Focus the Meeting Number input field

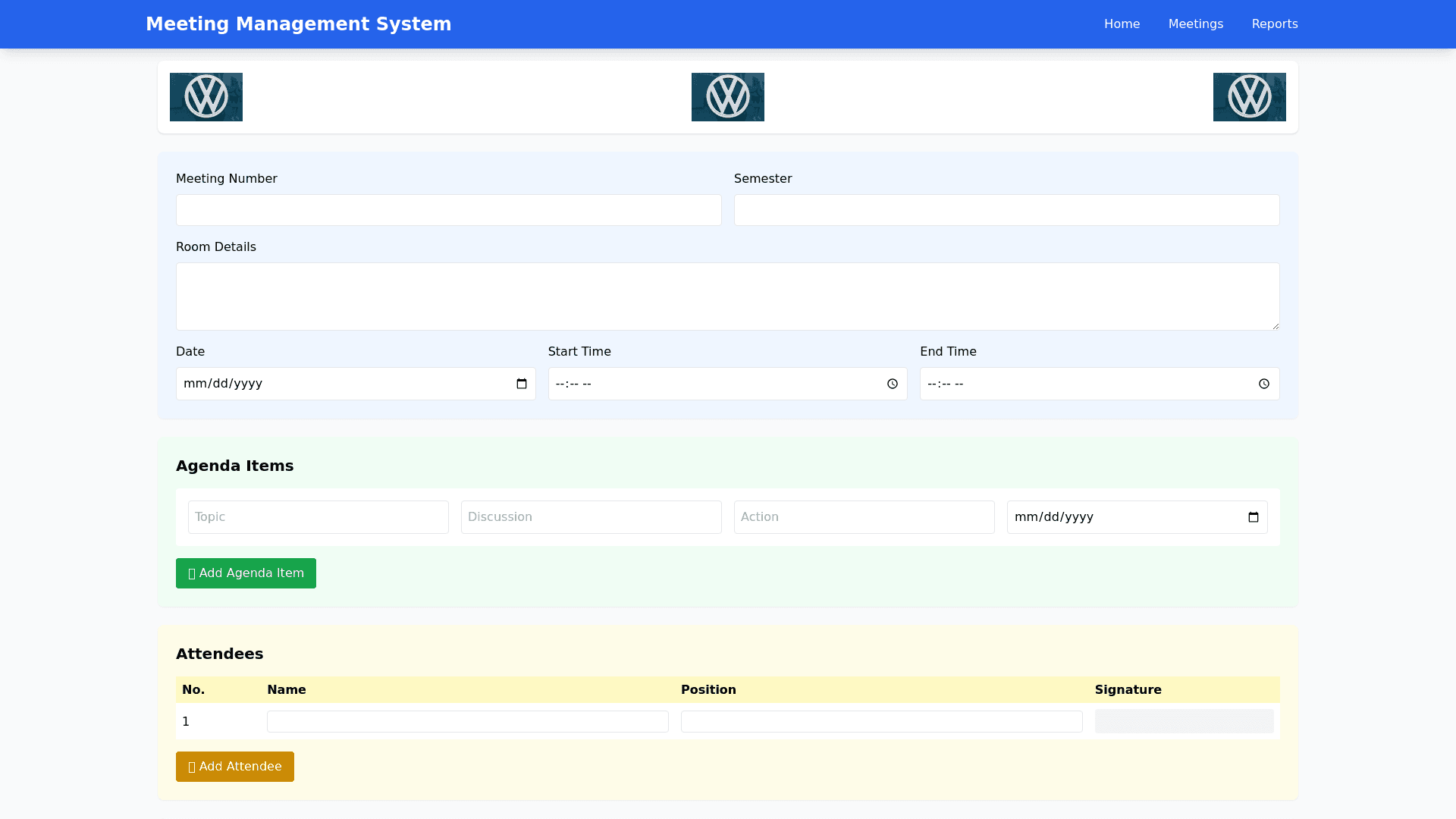pyautogui.click(x=448, y=210)
